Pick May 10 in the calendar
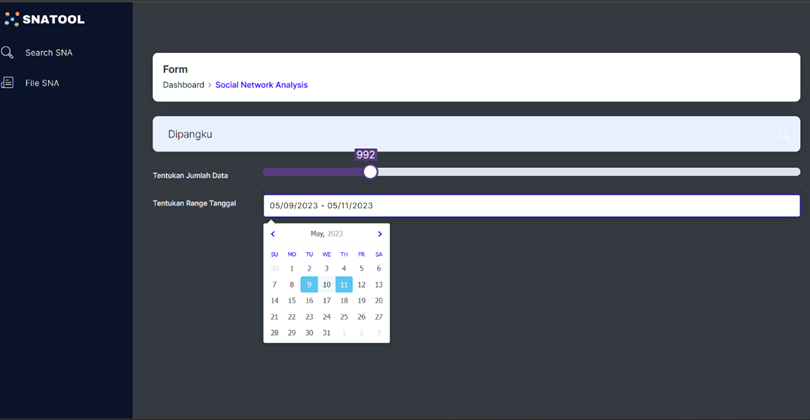810x420 pixels. pos(326,285)
